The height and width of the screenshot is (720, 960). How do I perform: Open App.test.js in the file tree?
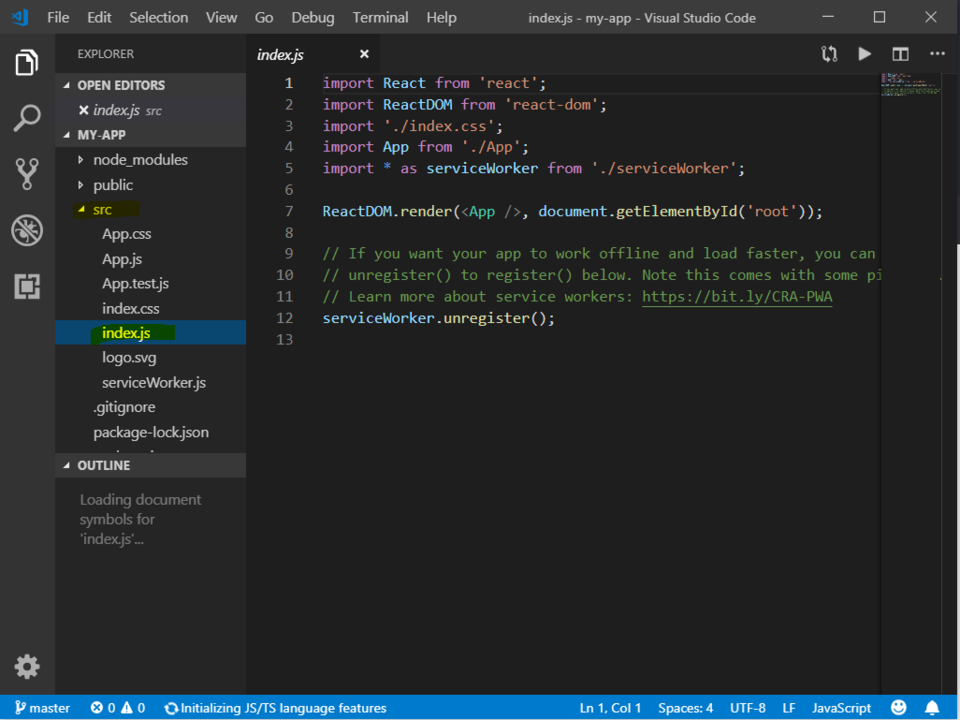151,283
